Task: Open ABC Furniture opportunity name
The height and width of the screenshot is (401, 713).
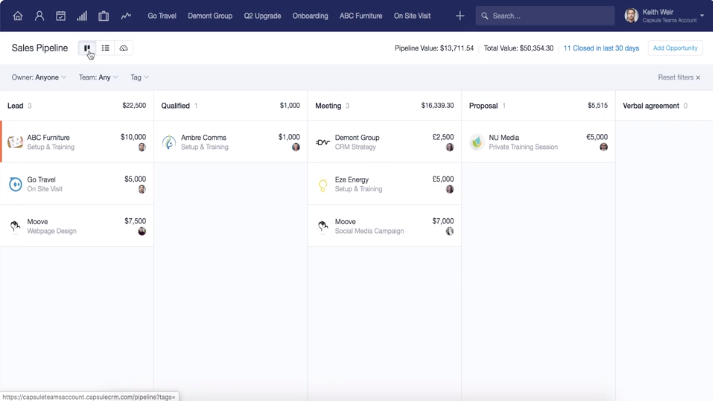Action: (x=48, y=137)
